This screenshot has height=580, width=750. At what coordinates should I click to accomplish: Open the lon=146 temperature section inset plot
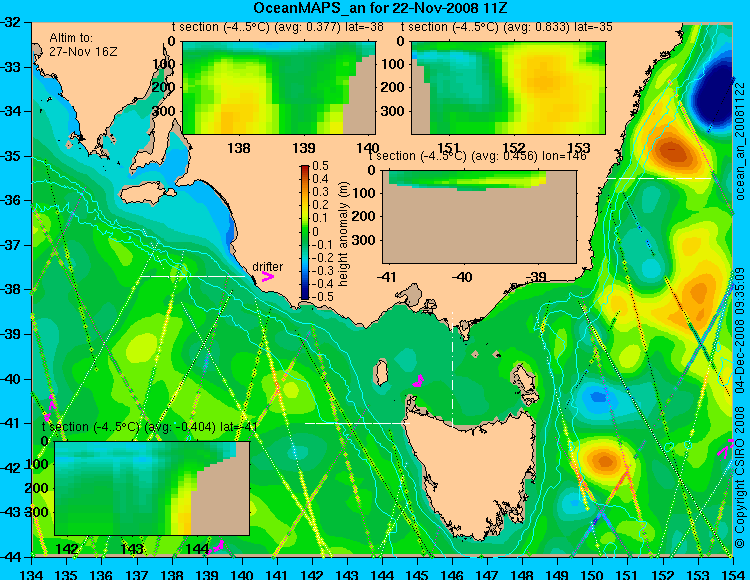click(479, 217)
